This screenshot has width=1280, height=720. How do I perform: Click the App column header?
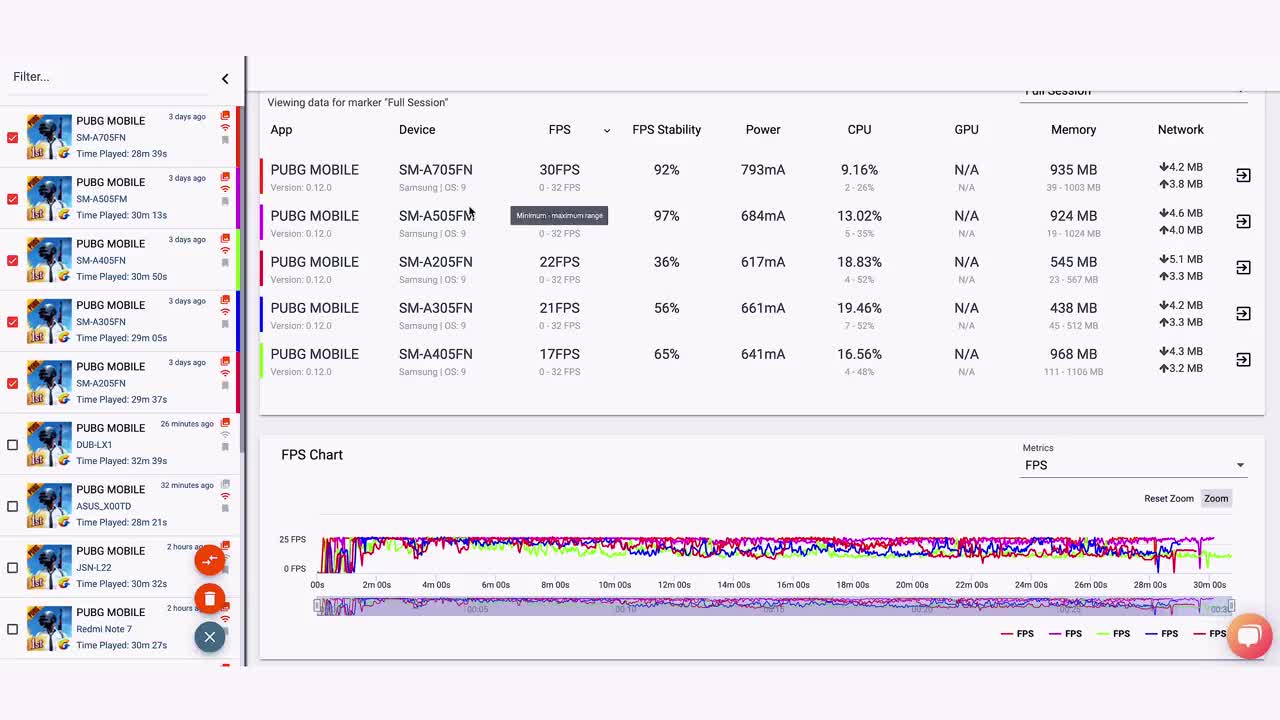click(x=281, y=130)
